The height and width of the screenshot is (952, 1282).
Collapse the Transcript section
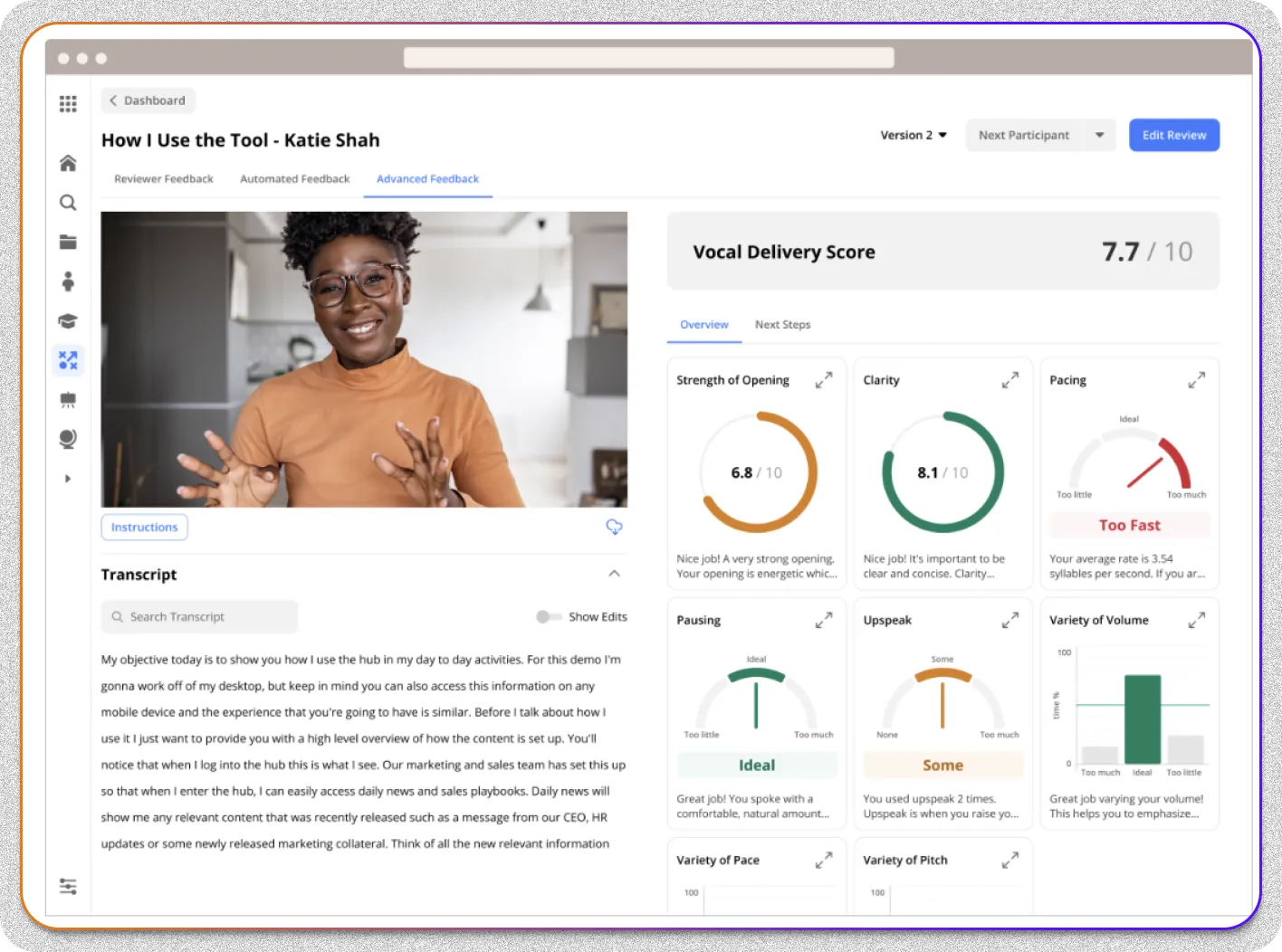click(614, 574)
